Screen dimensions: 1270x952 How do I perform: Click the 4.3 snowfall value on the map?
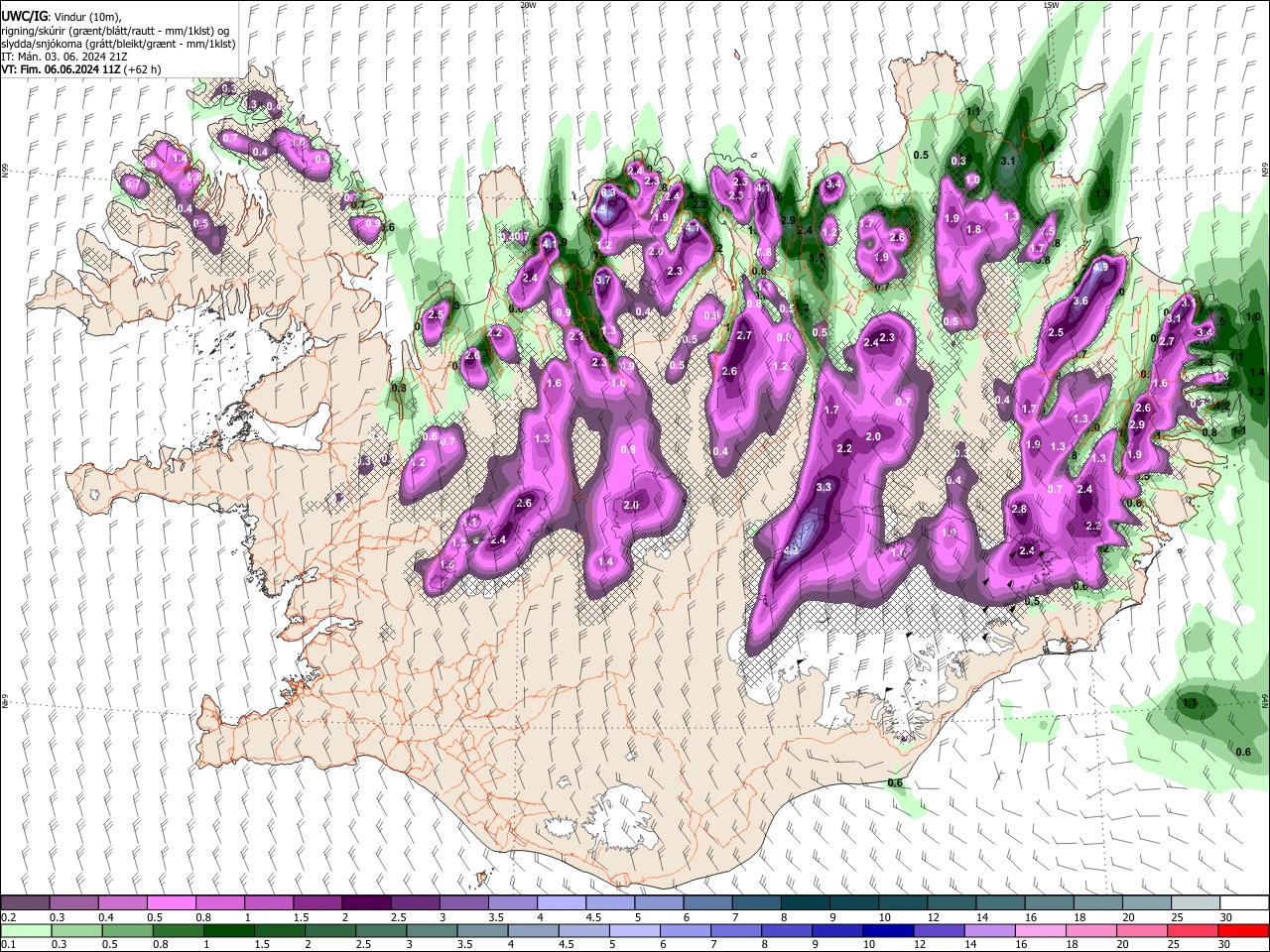(x=791, y=550)
